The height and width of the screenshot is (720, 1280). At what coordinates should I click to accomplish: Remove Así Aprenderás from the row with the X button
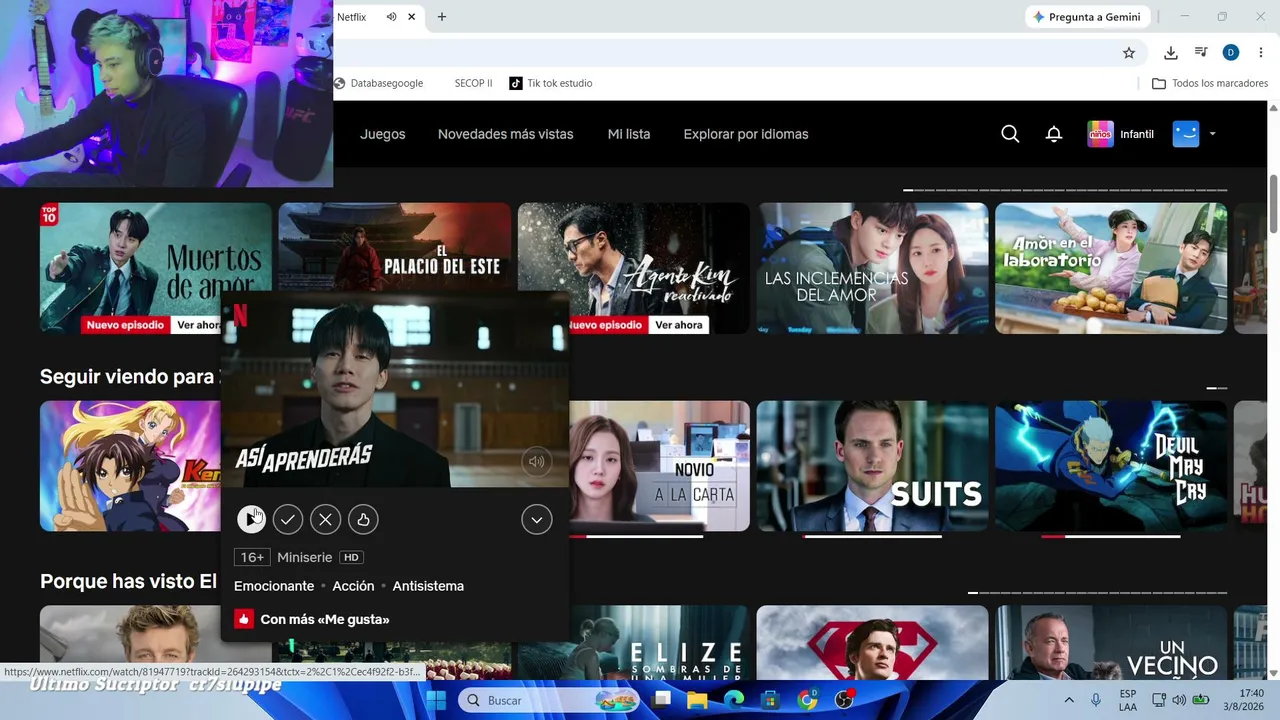(325, 519)
